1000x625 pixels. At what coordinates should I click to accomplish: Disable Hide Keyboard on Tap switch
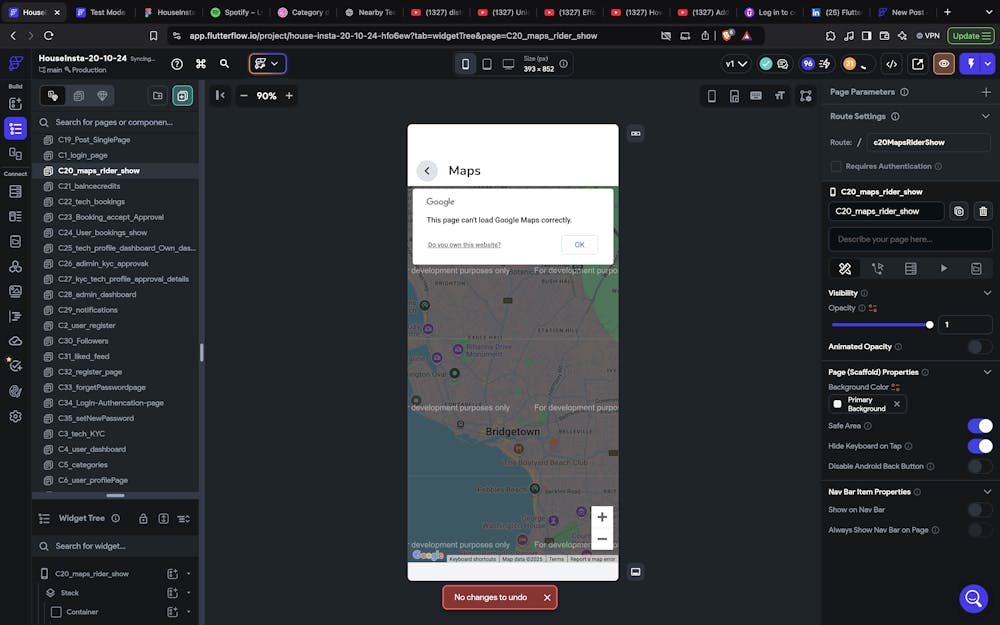coord(979,446)
